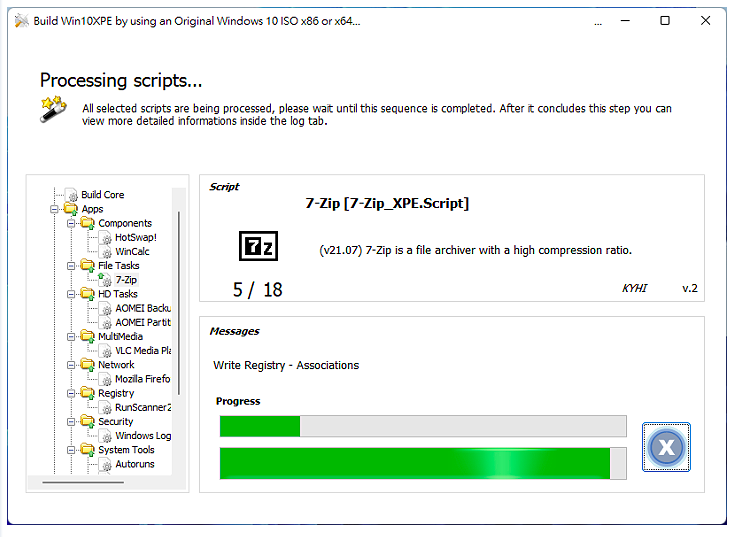The image size is (743, 537).
Task: Collapse the MultiMedia tree node
Action: point(71,337)
